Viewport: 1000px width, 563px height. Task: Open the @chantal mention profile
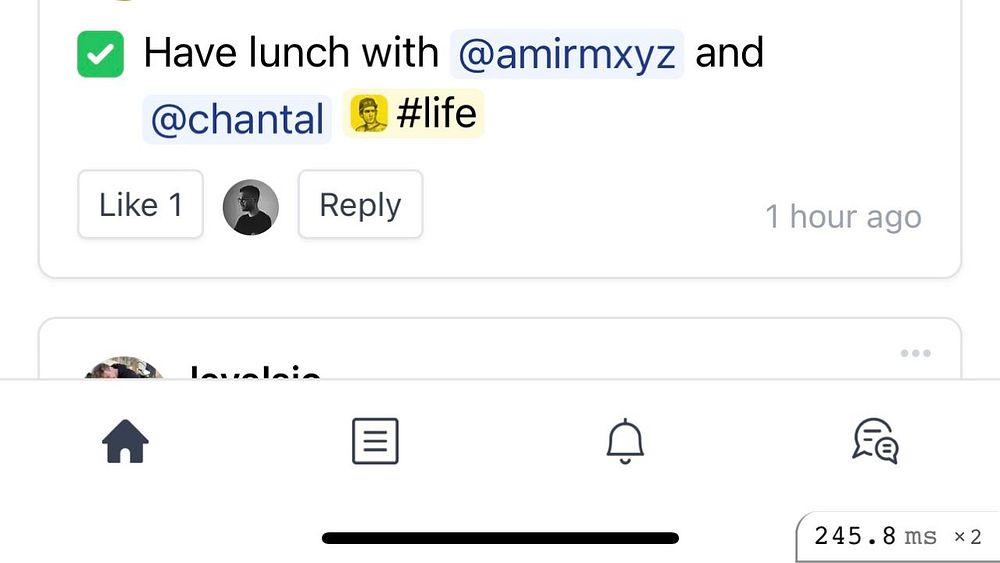(237, 119)
